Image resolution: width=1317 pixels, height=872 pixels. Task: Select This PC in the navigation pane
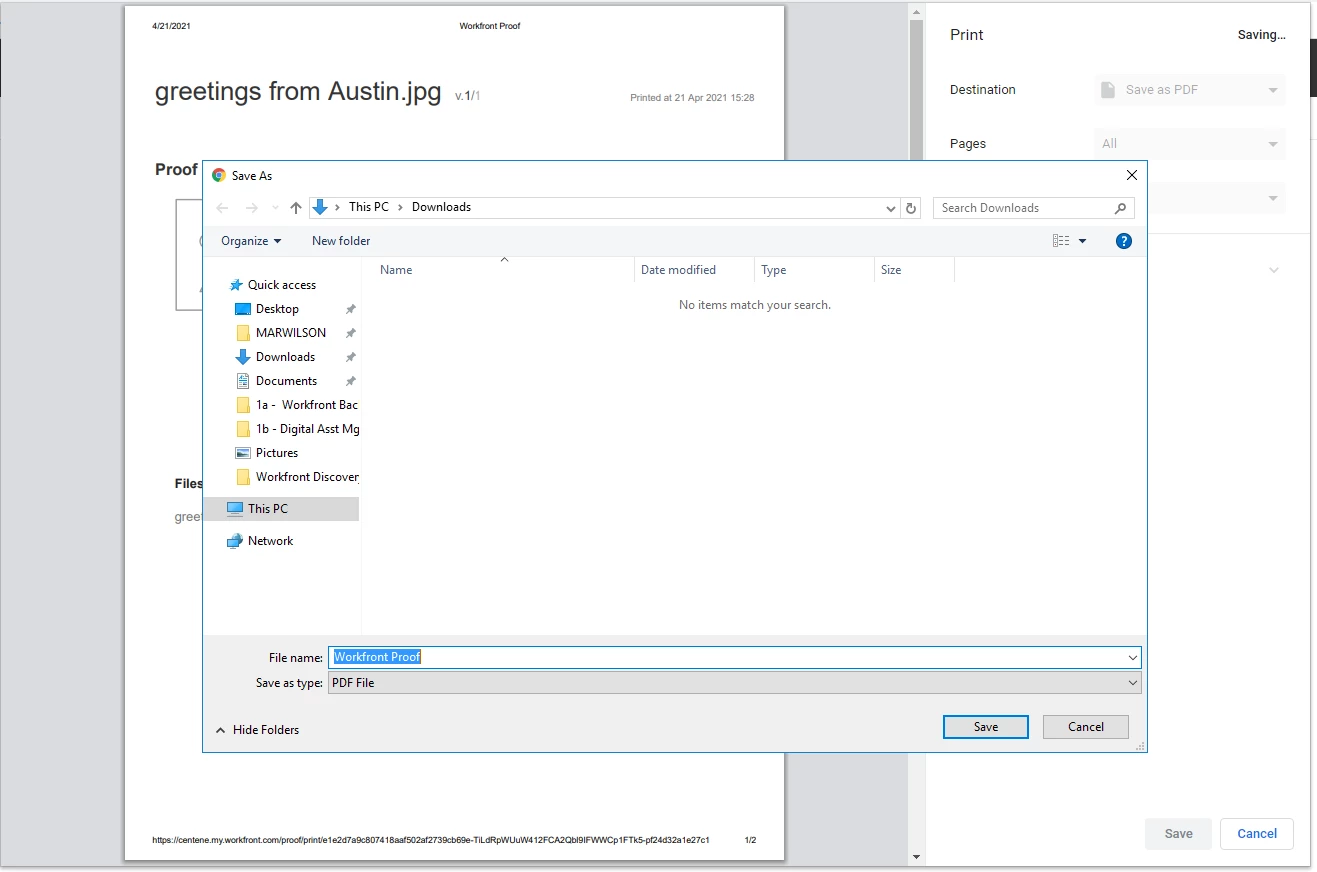point(268,509)
